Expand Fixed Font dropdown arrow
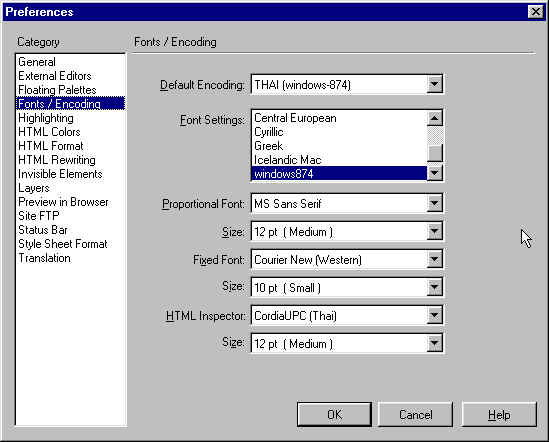Viewport: 549px width, 442px height. tap(435, 259)
